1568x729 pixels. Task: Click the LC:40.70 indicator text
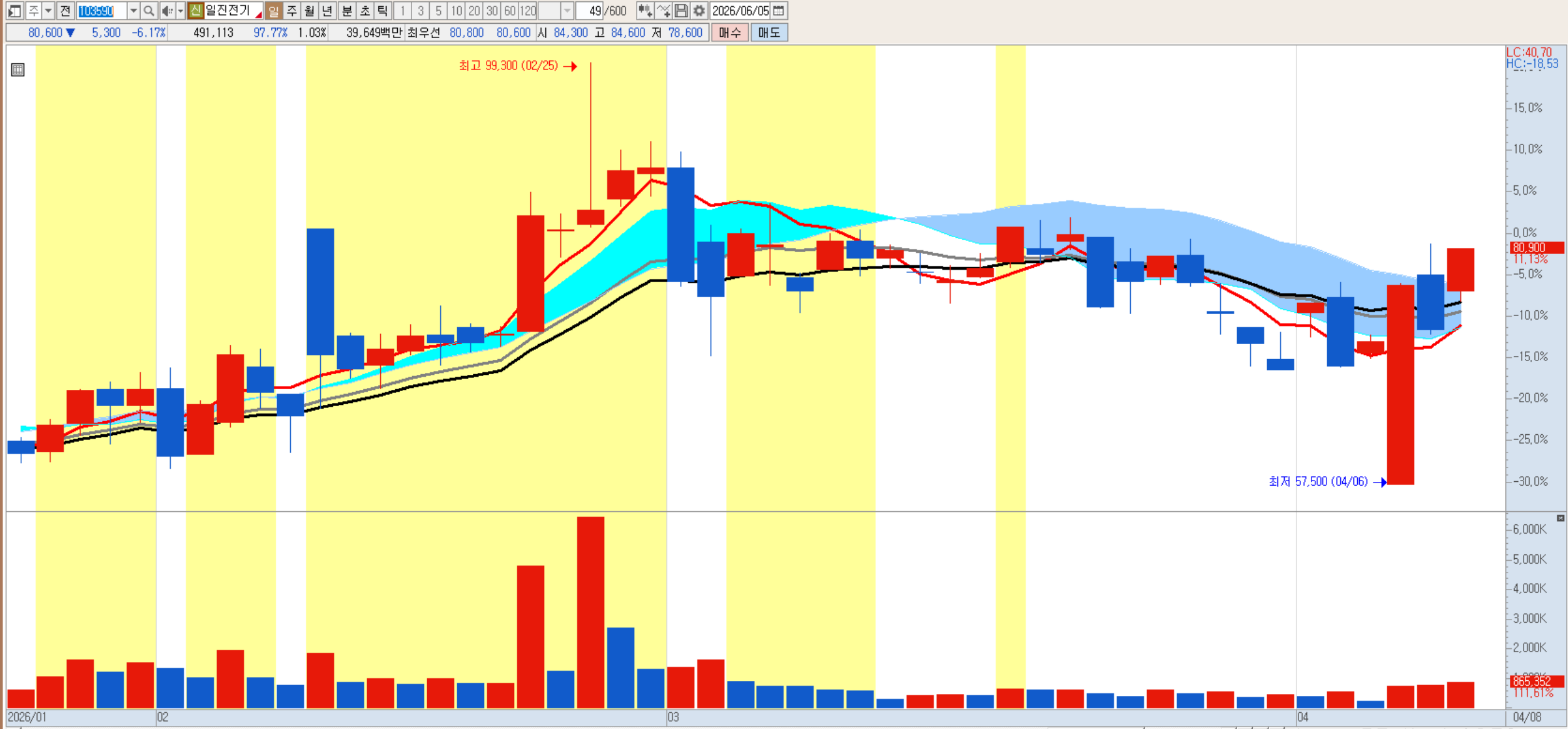[1529, 53]
